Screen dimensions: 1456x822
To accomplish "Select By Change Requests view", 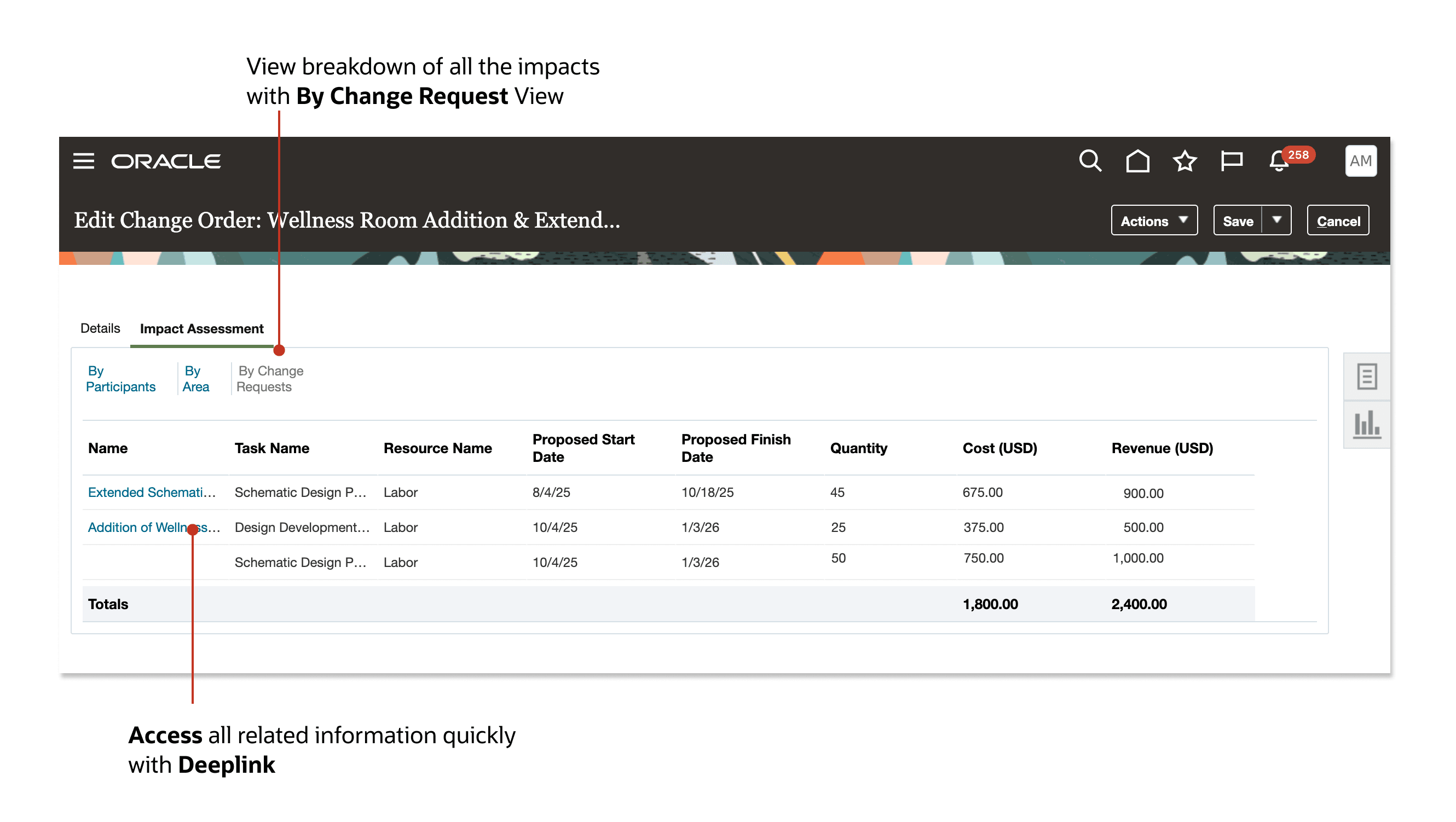I will click(x=270, y=379).
